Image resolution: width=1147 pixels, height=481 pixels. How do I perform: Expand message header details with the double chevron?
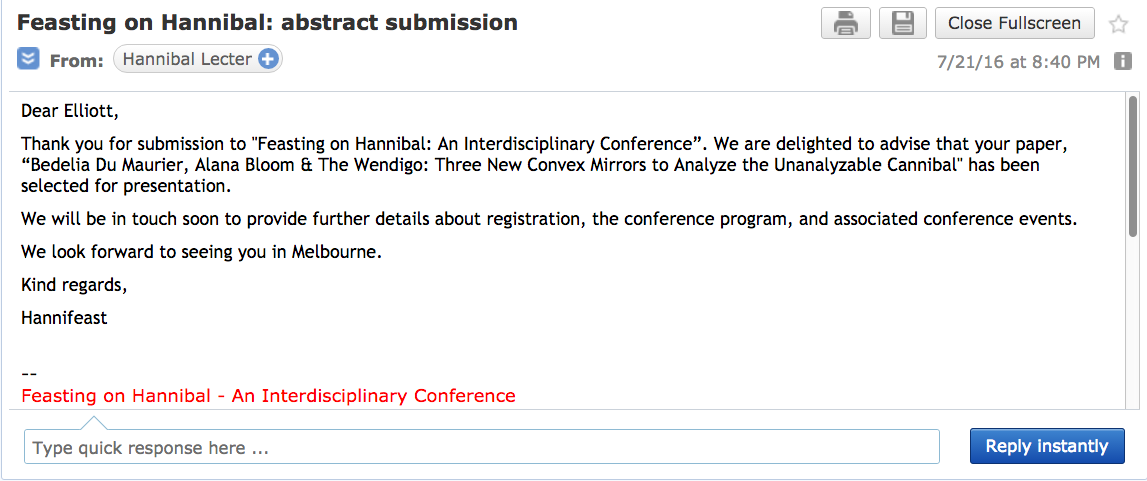pos(28,59)
